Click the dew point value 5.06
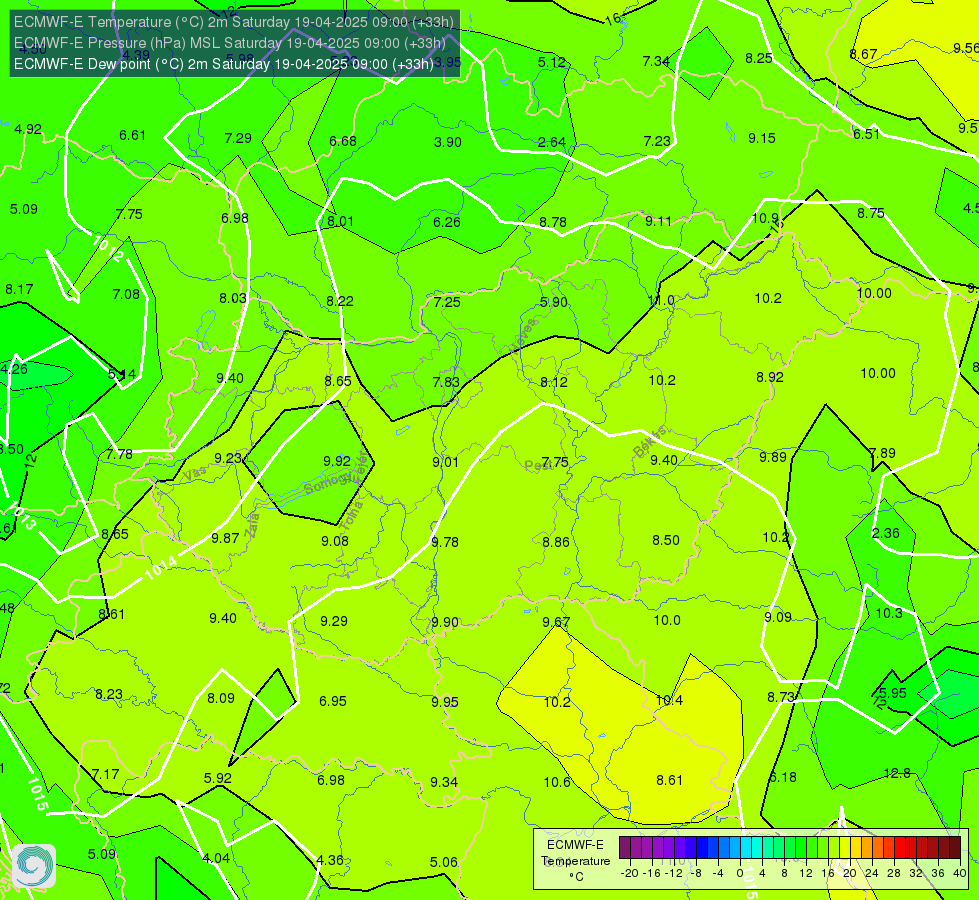979x900 pixels. (444, 863)
